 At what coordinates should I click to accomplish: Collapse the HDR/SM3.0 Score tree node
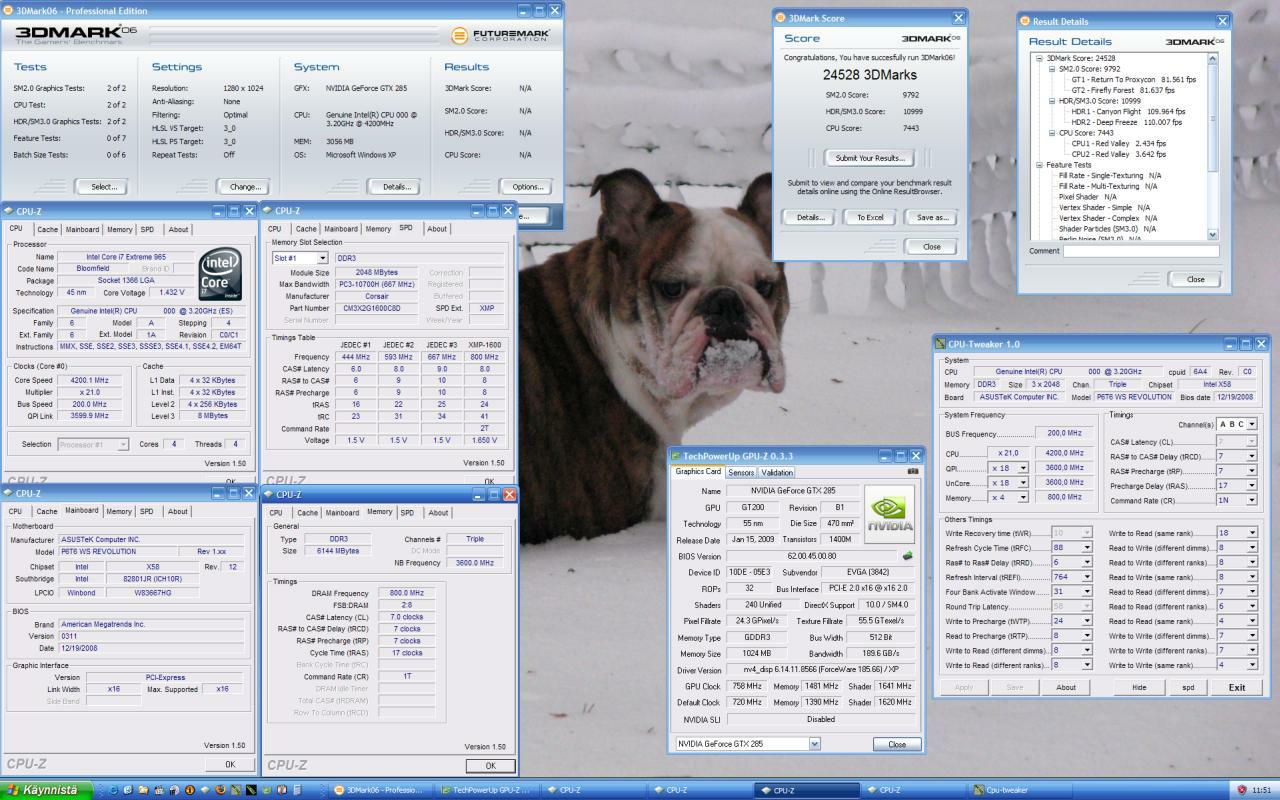coord(1052,101)
